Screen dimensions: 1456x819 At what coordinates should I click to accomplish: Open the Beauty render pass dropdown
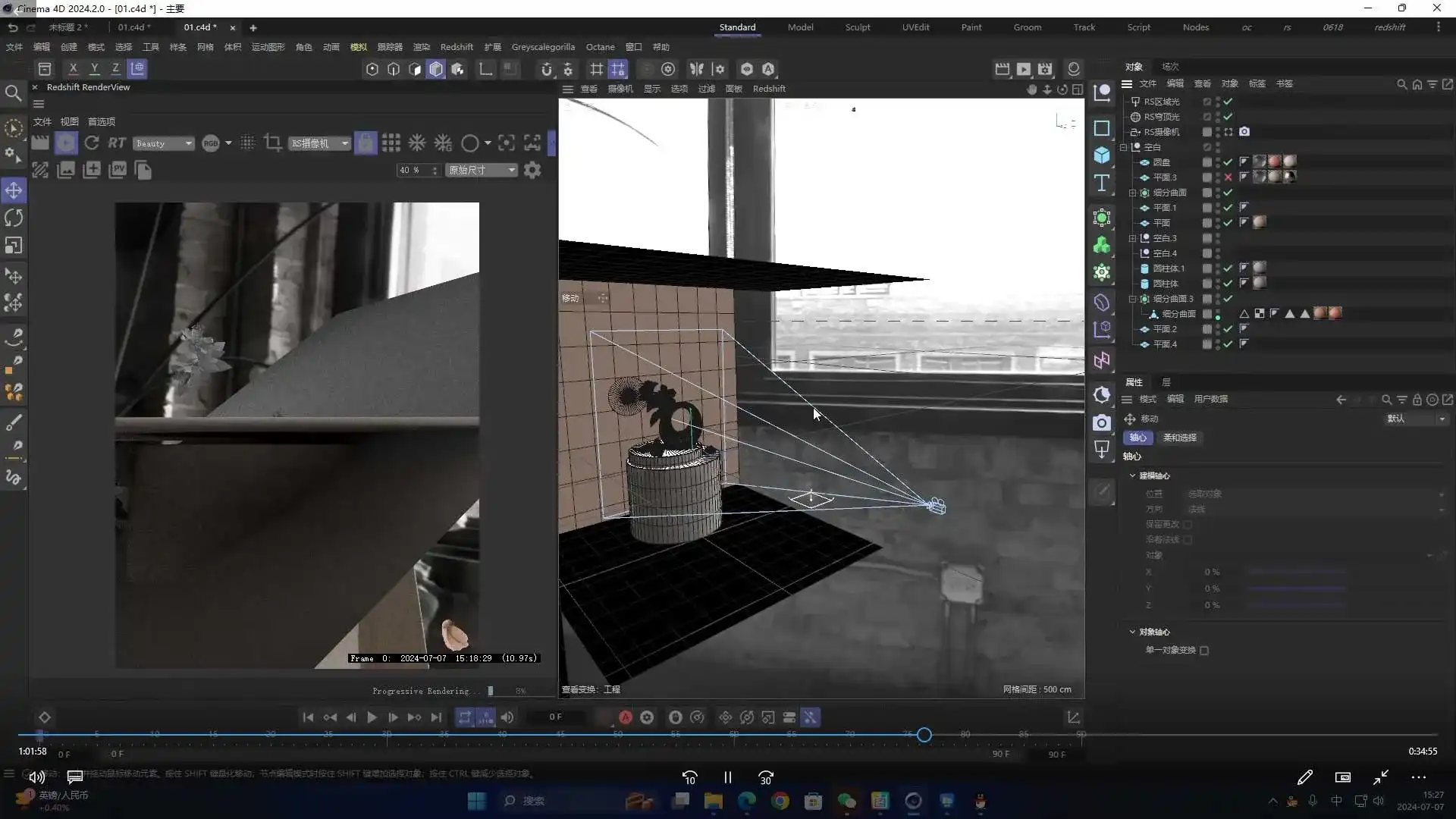pyautogui.click(x=163, y=143)
